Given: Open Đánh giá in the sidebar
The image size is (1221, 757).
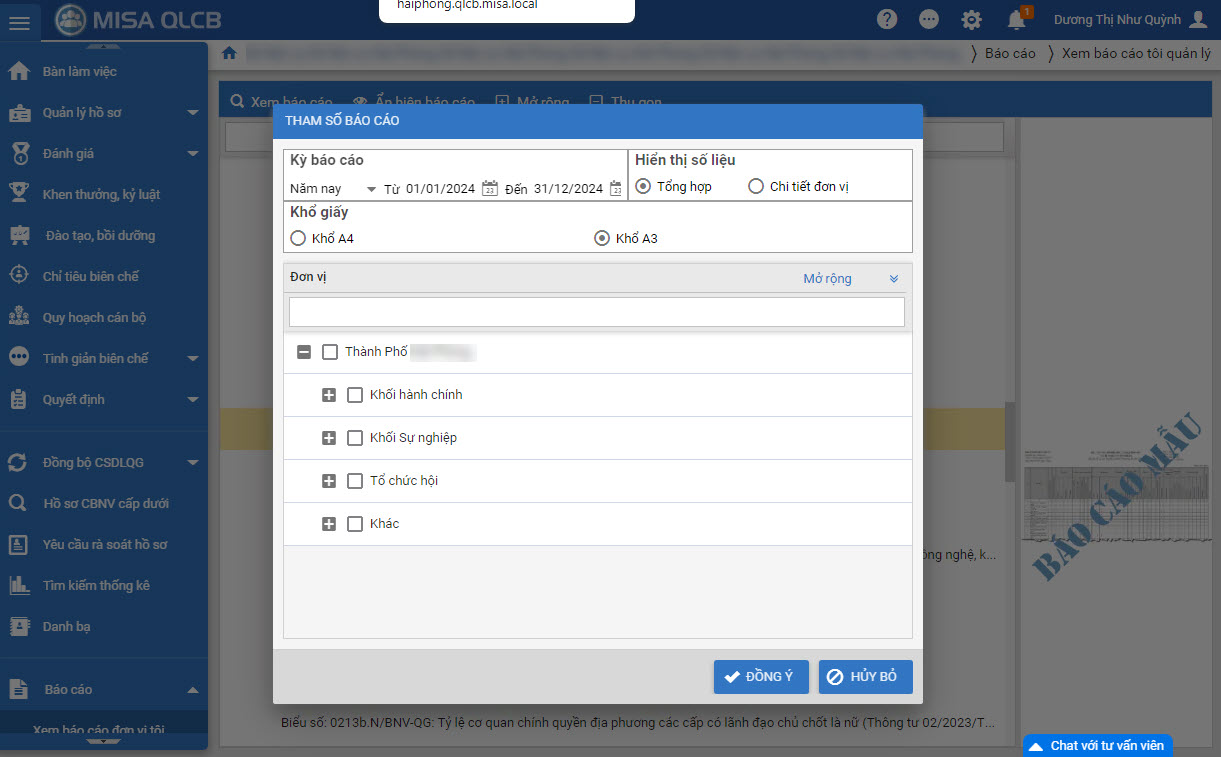Looking at the screenshot, I should tap(68, 154).
